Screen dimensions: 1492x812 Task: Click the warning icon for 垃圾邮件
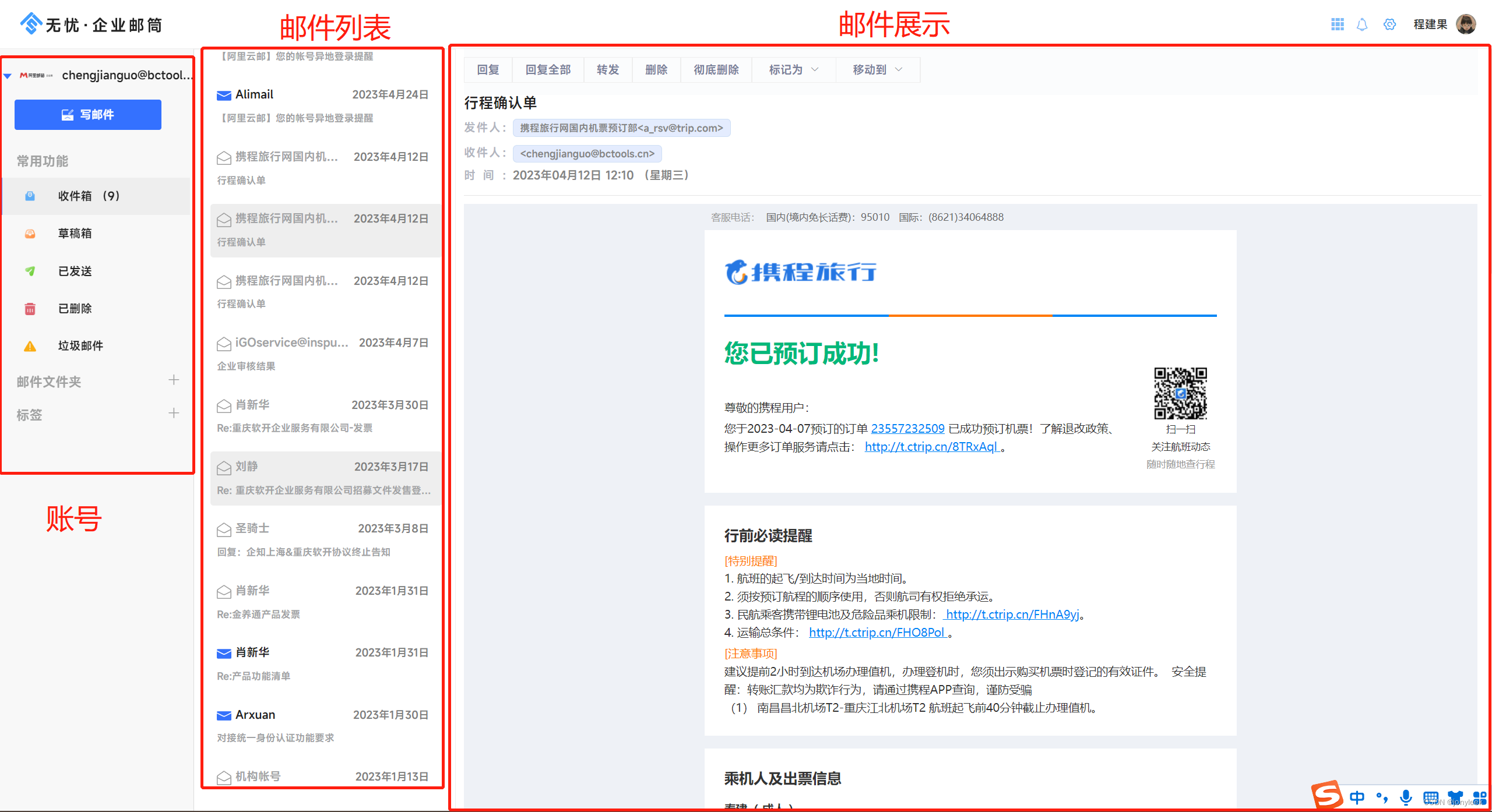[30, 346]
